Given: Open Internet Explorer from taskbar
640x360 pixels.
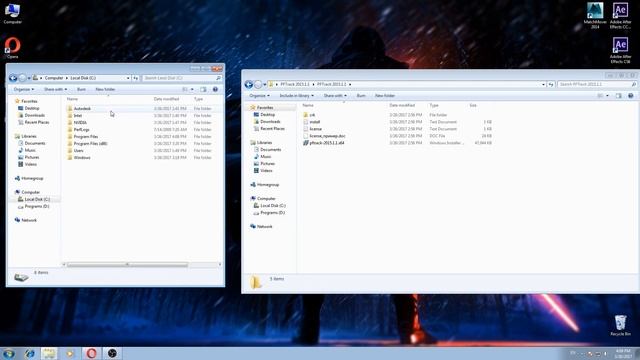Looking at the screenshot, I should [29, 353].
